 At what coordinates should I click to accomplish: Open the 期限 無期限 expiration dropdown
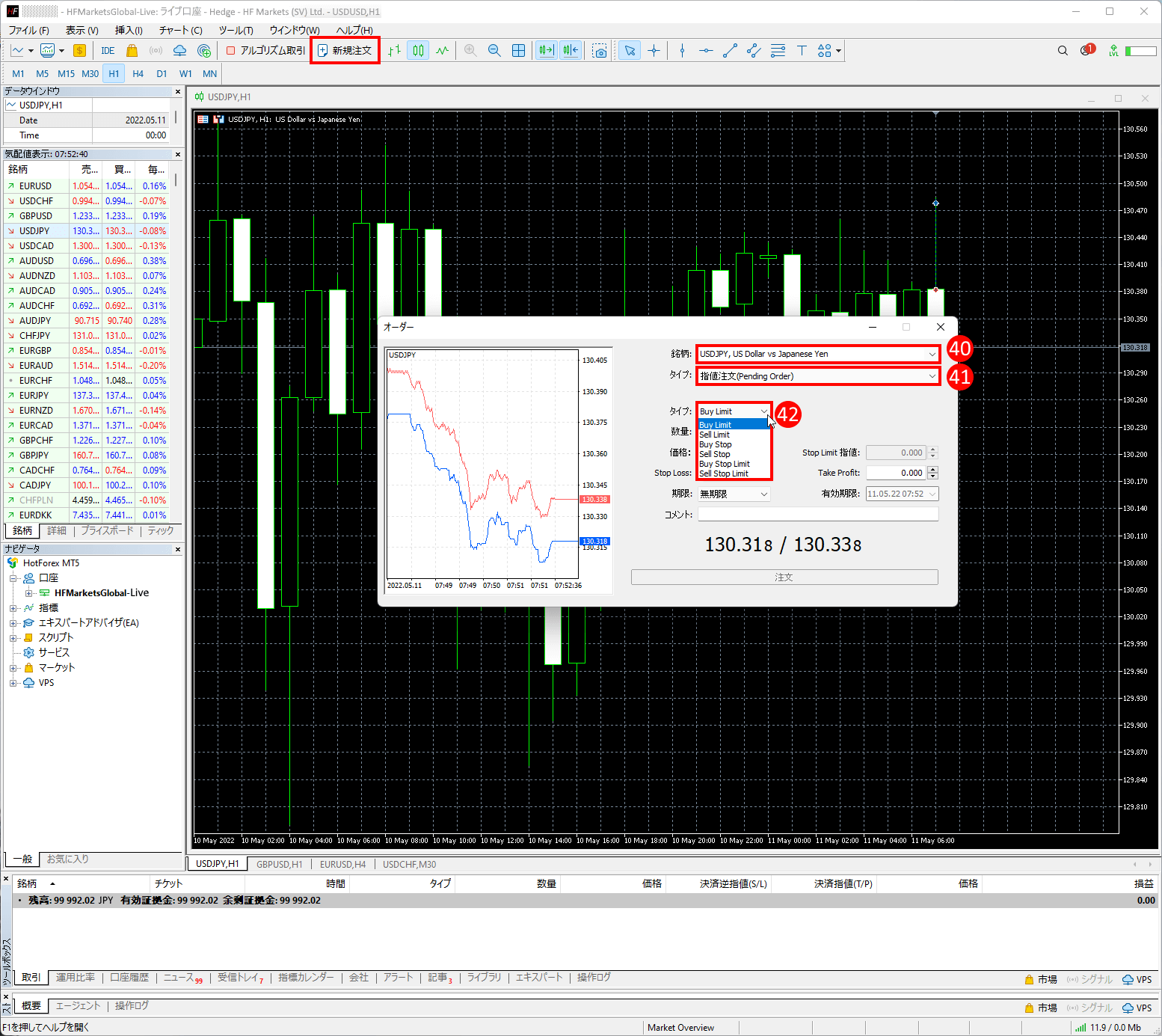coord(734,494)
